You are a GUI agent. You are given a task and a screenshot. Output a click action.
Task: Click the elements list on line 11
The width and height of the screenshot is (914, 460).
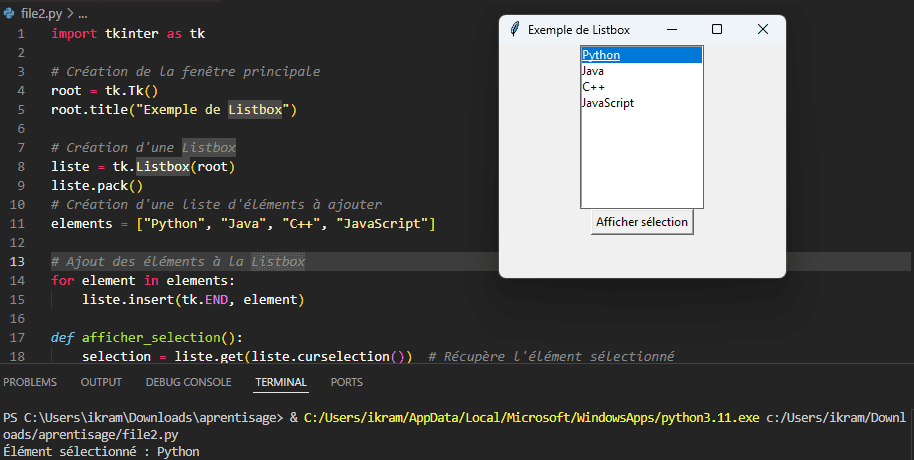pyautogui.click(x=286, y=224)
